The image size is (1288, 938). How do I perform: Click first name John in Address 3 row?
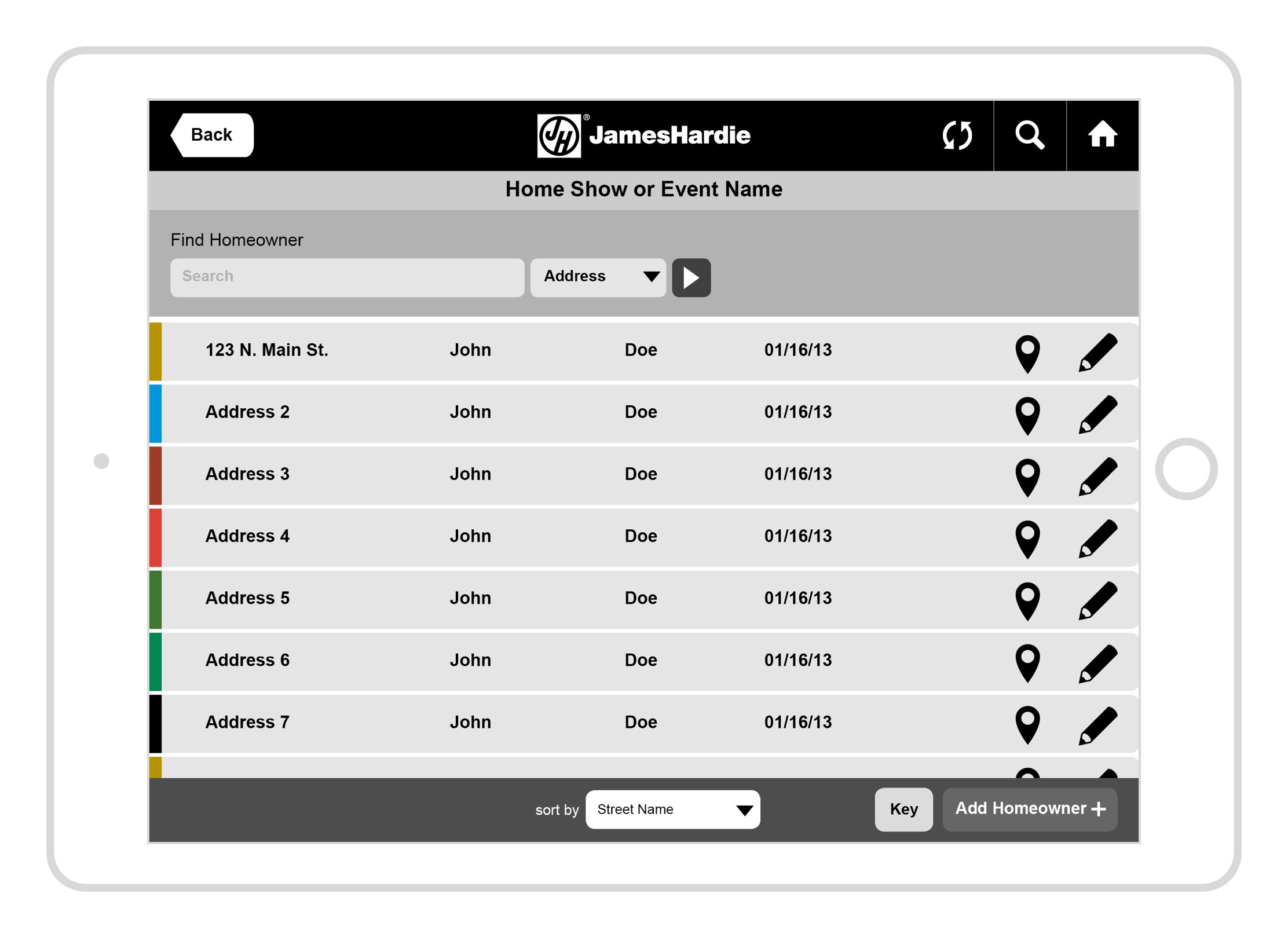coord(470,474)
